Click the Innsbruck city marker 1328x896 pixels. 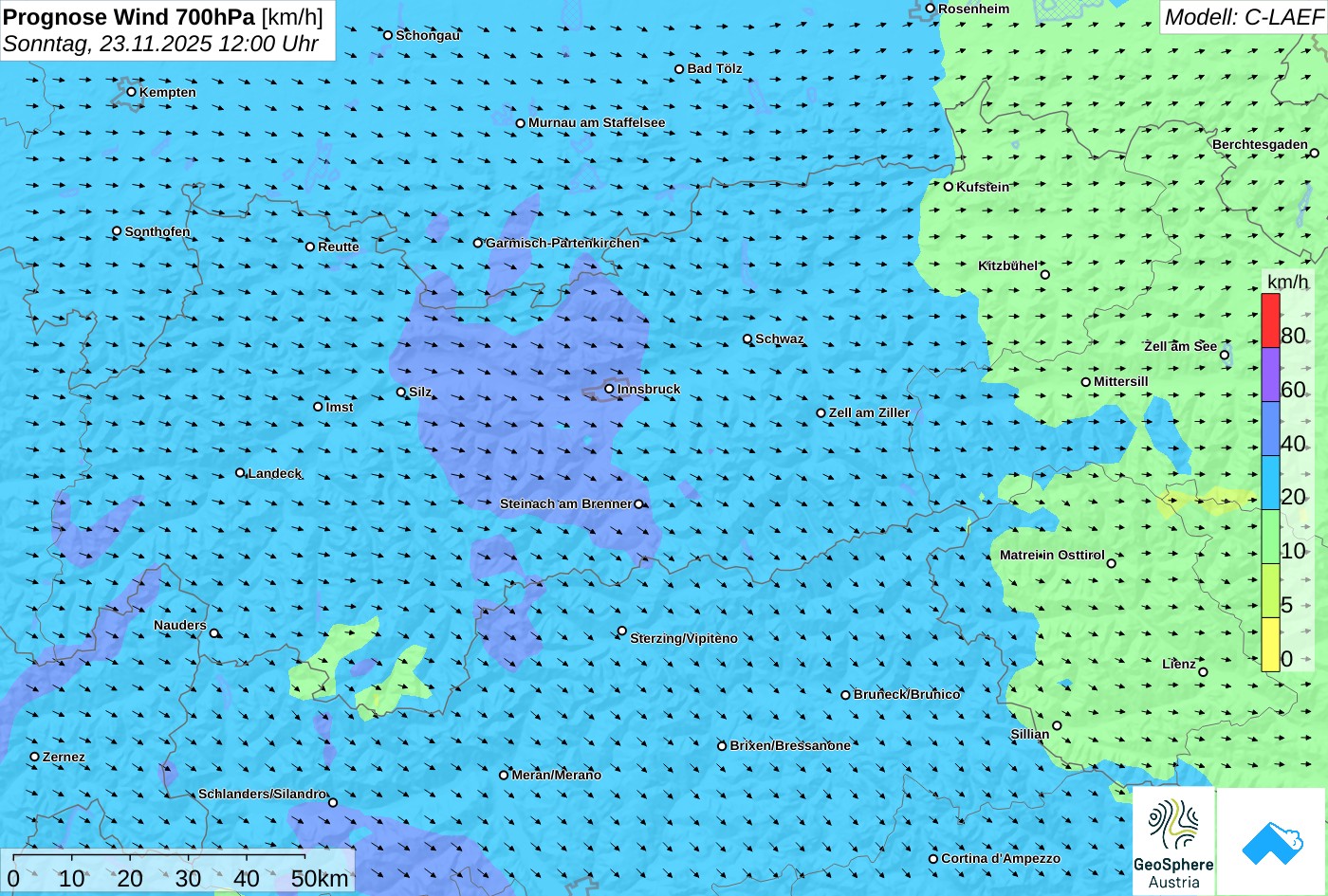(609, 389)
